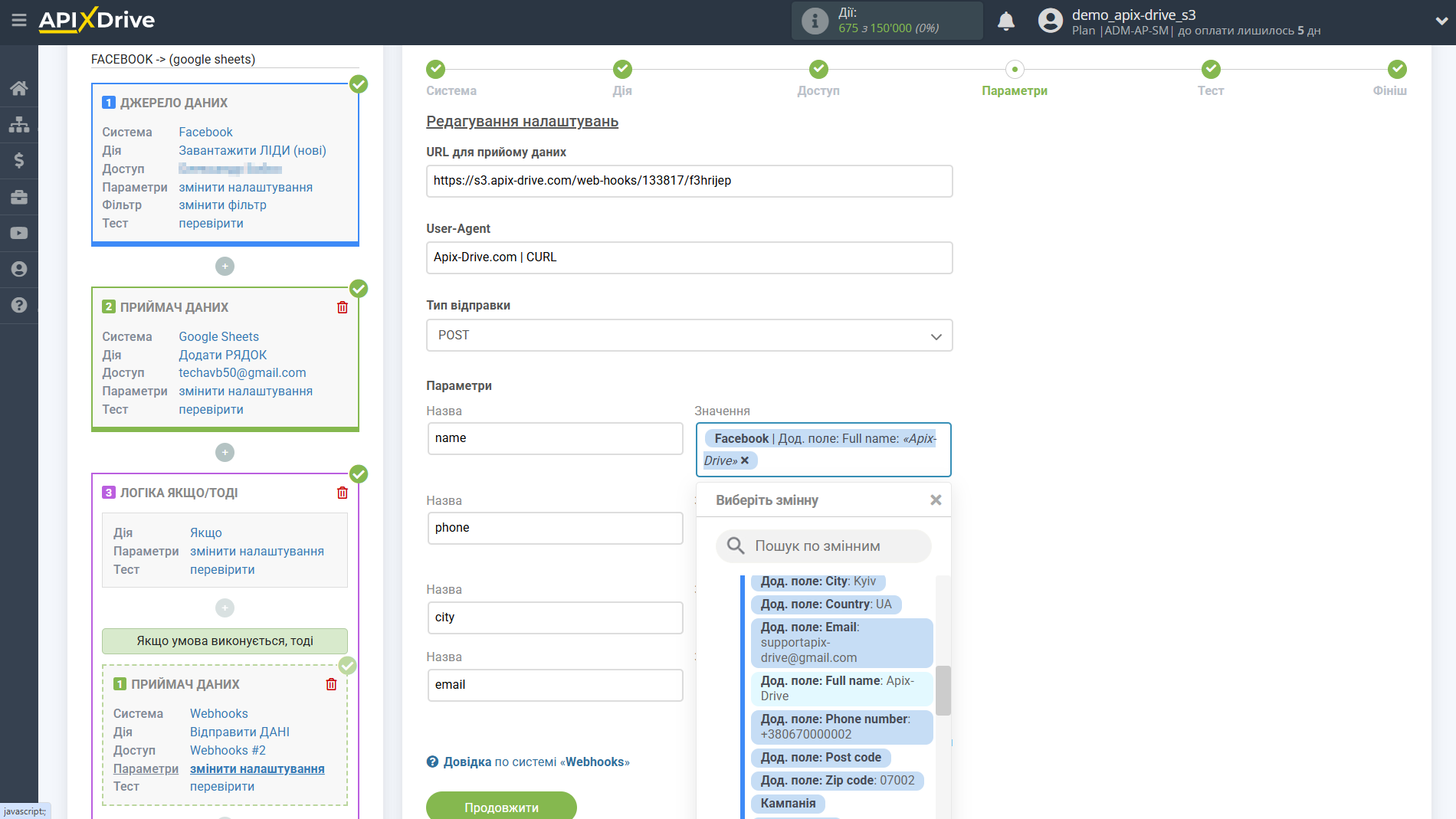Click Якщо умова виконується, тоді bar

[x=225, y=641]
